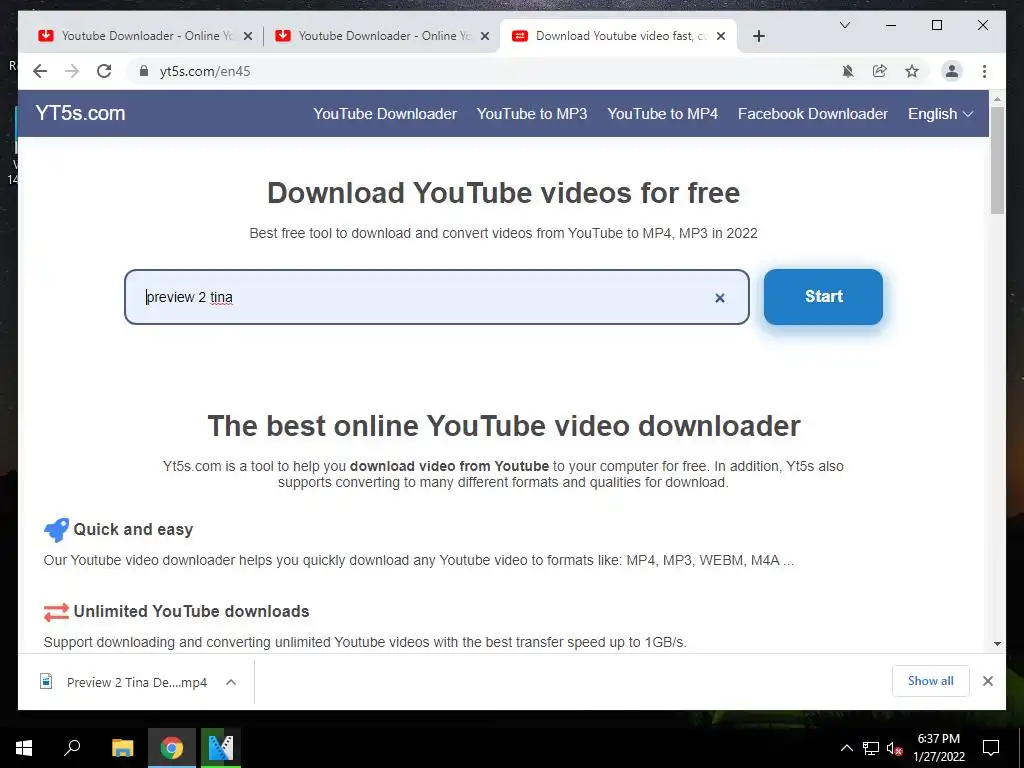
Task: Click the network status tray icon
Action: (871, 748)
